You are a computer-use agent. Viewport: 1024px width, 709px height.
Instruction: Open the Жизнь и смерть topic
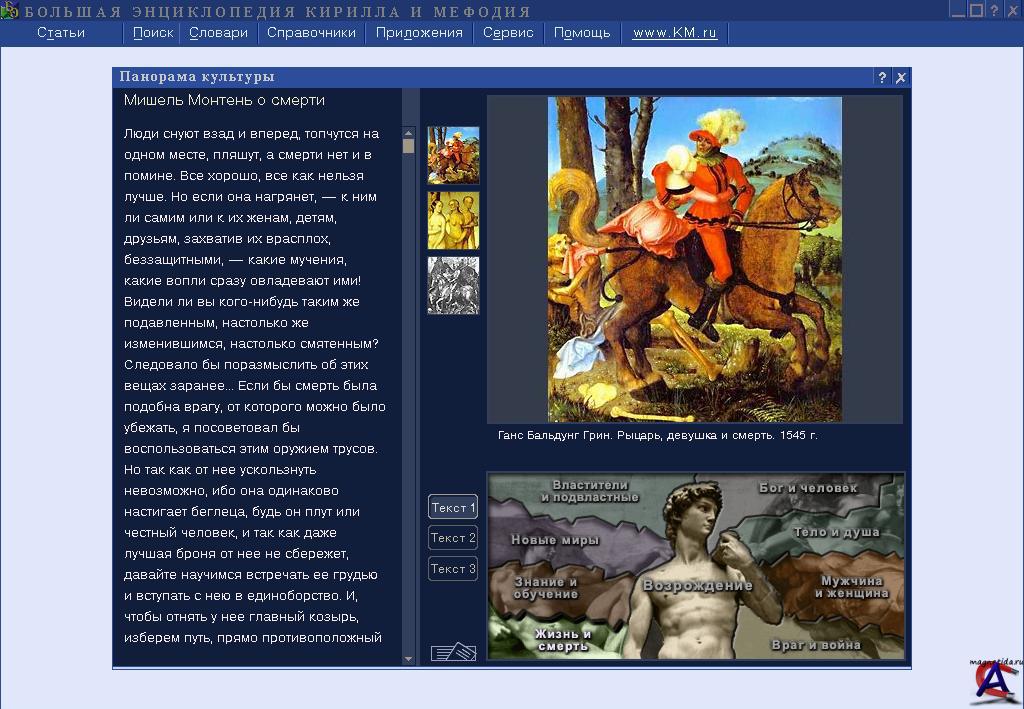pos(564,639)
